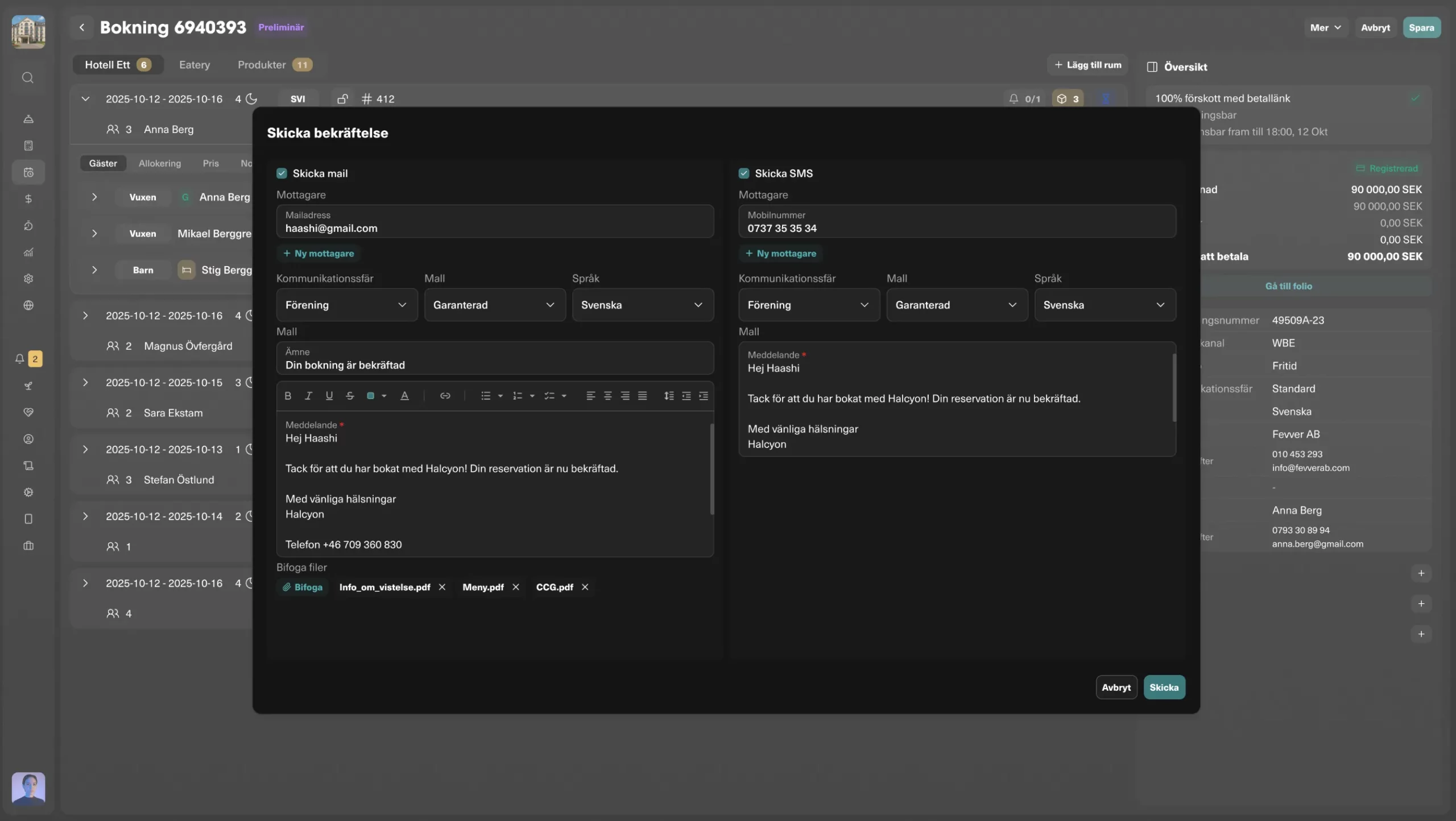The image size is (1456, 821).
Task: Open SMS Språk dropdown showing Svenska
Action: [1105, 305]
